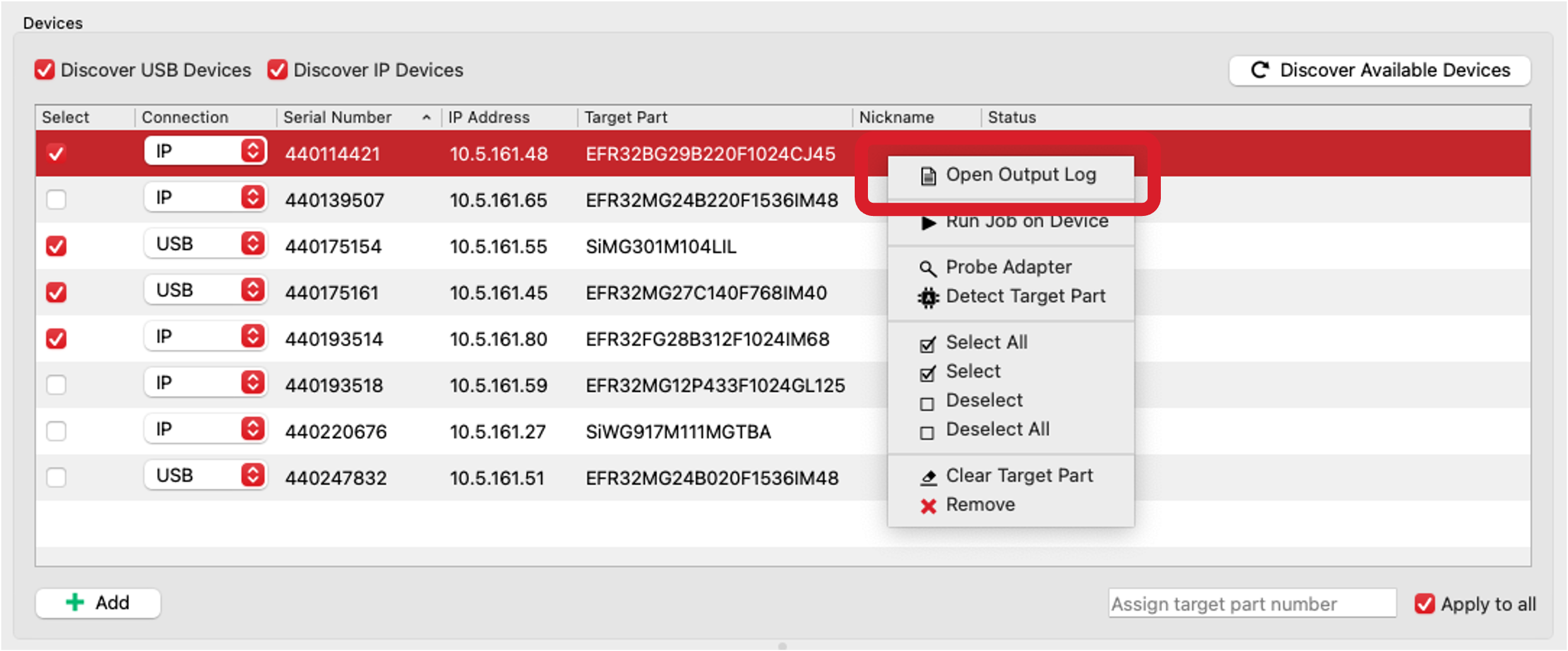Click the sort arrow on Serial Number column
The height and width of the screenshot is (651, 1568).
pyautogui.click(x=427, y=117)
